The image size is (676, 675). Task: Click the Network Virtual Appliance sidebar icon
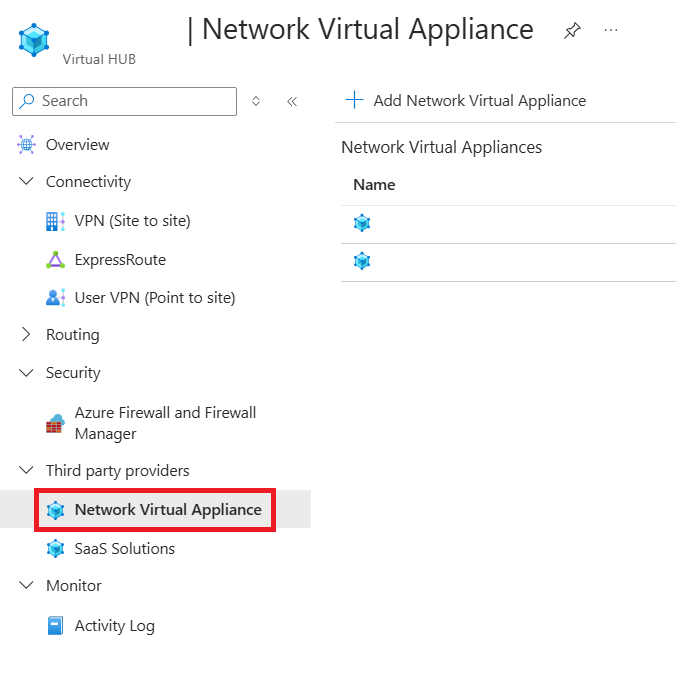(55, 510)
